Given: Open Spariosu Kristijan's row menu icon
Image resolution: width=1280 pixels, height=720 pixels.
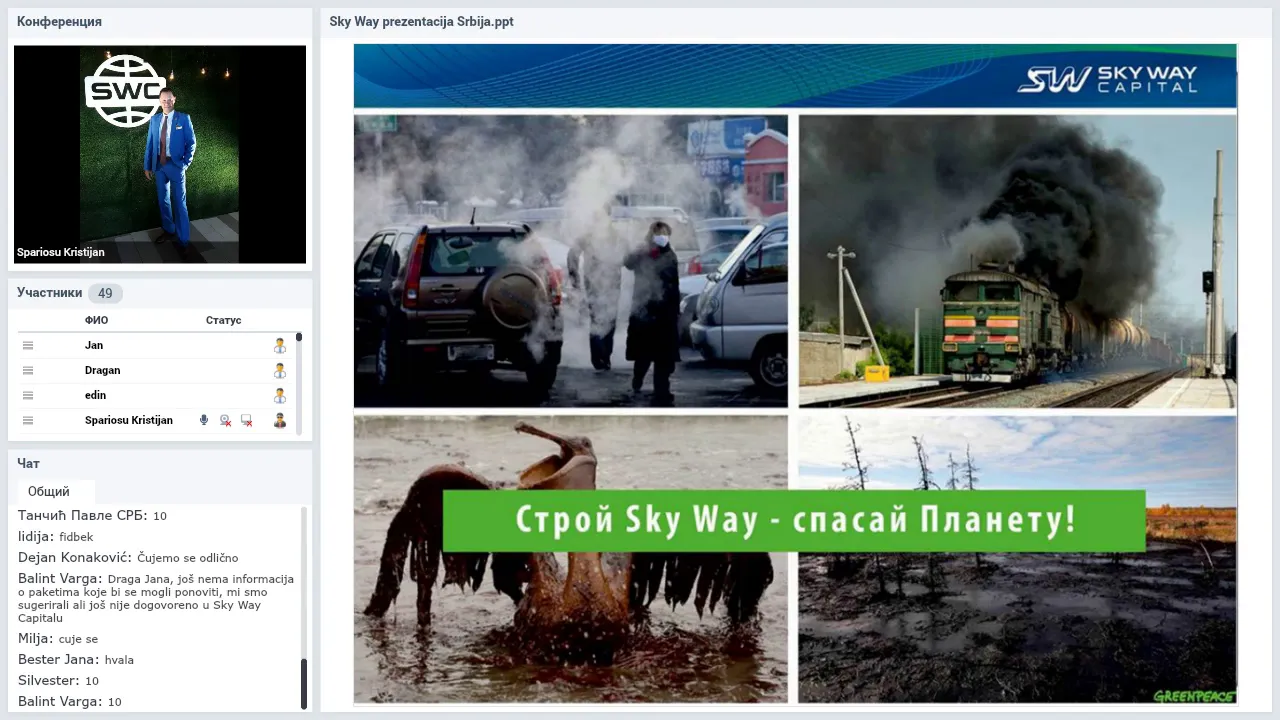Looking at the screenshot, I should coord(28,420).
